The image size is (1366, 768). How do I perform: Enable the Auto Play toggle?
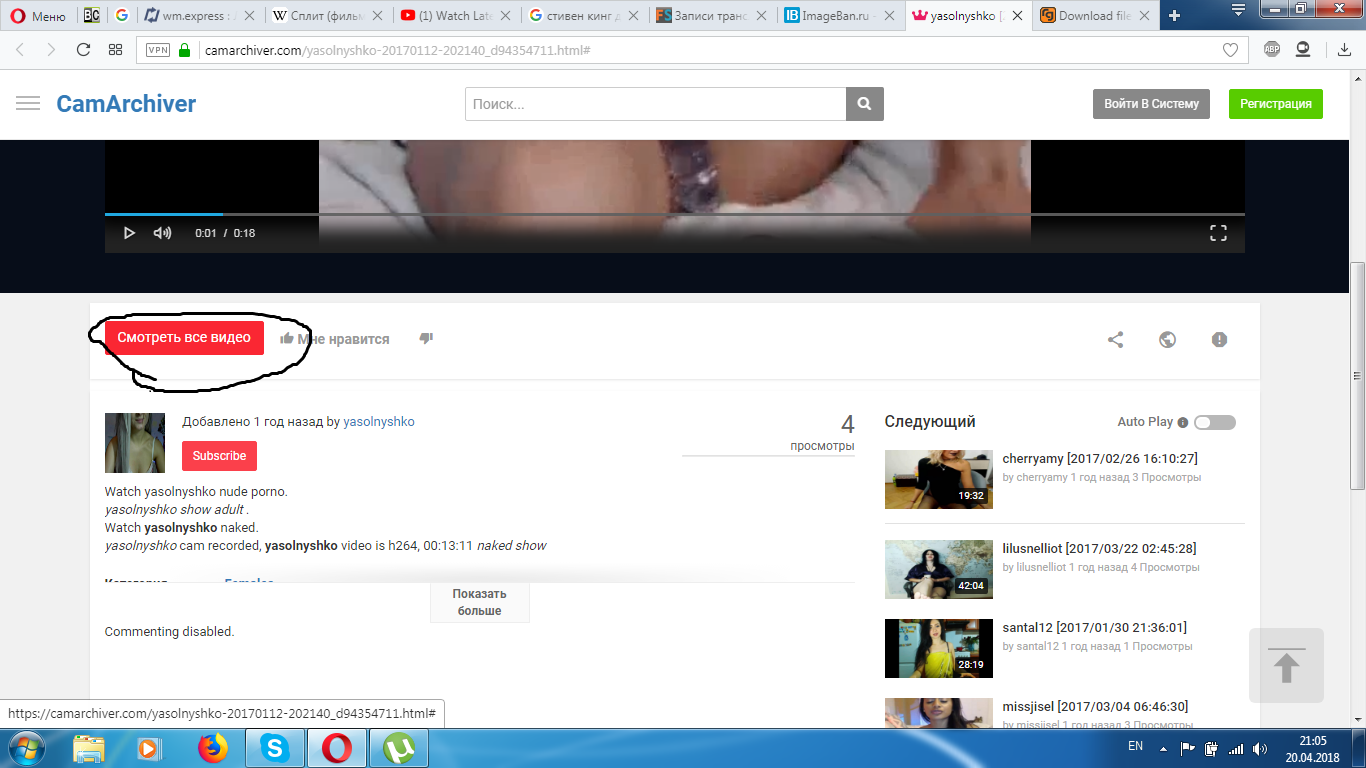pyautogui.click(x=1214, y=422)
